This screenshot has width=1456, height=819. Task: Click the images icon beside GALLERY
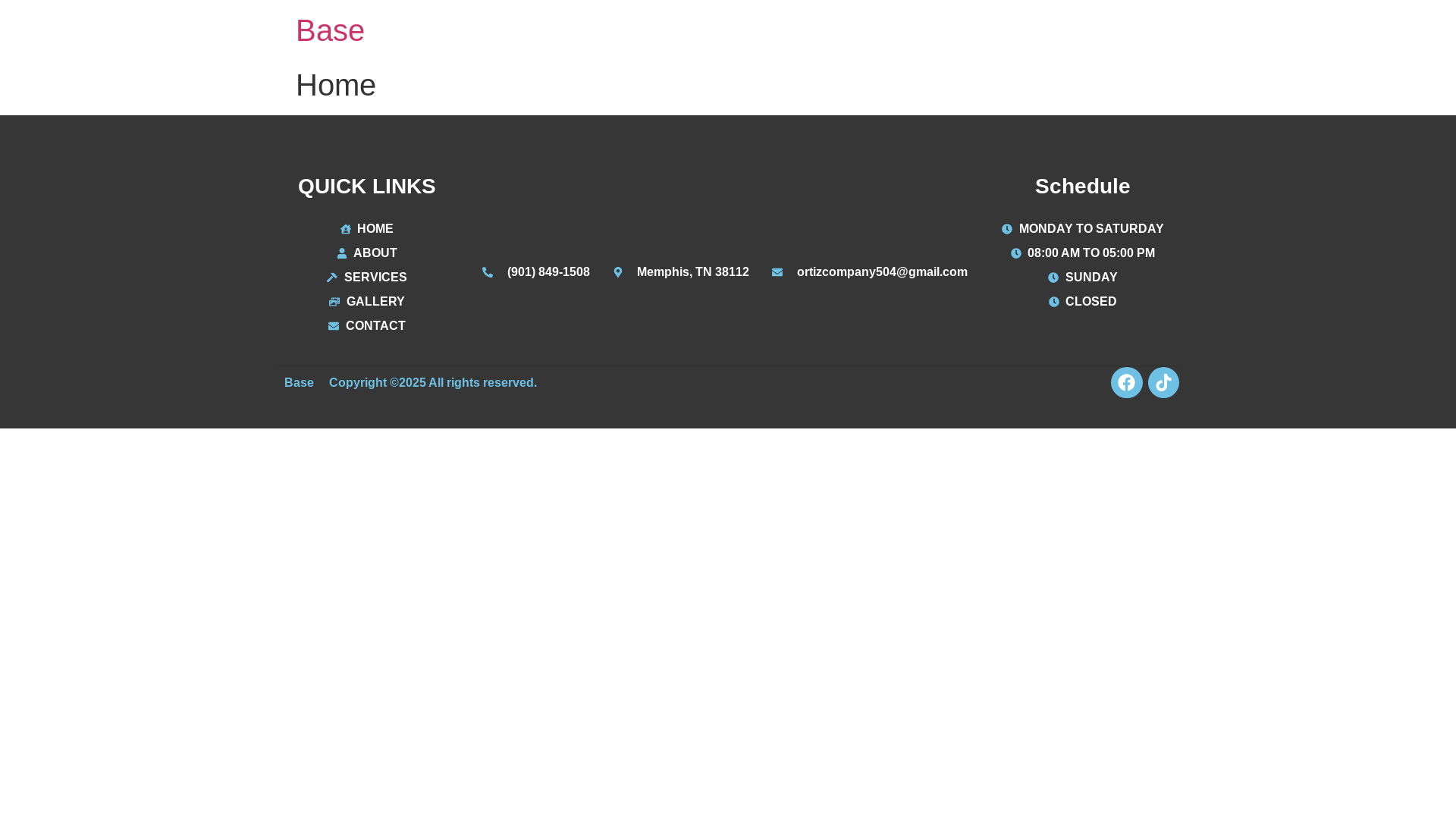[x=334, y=302]
